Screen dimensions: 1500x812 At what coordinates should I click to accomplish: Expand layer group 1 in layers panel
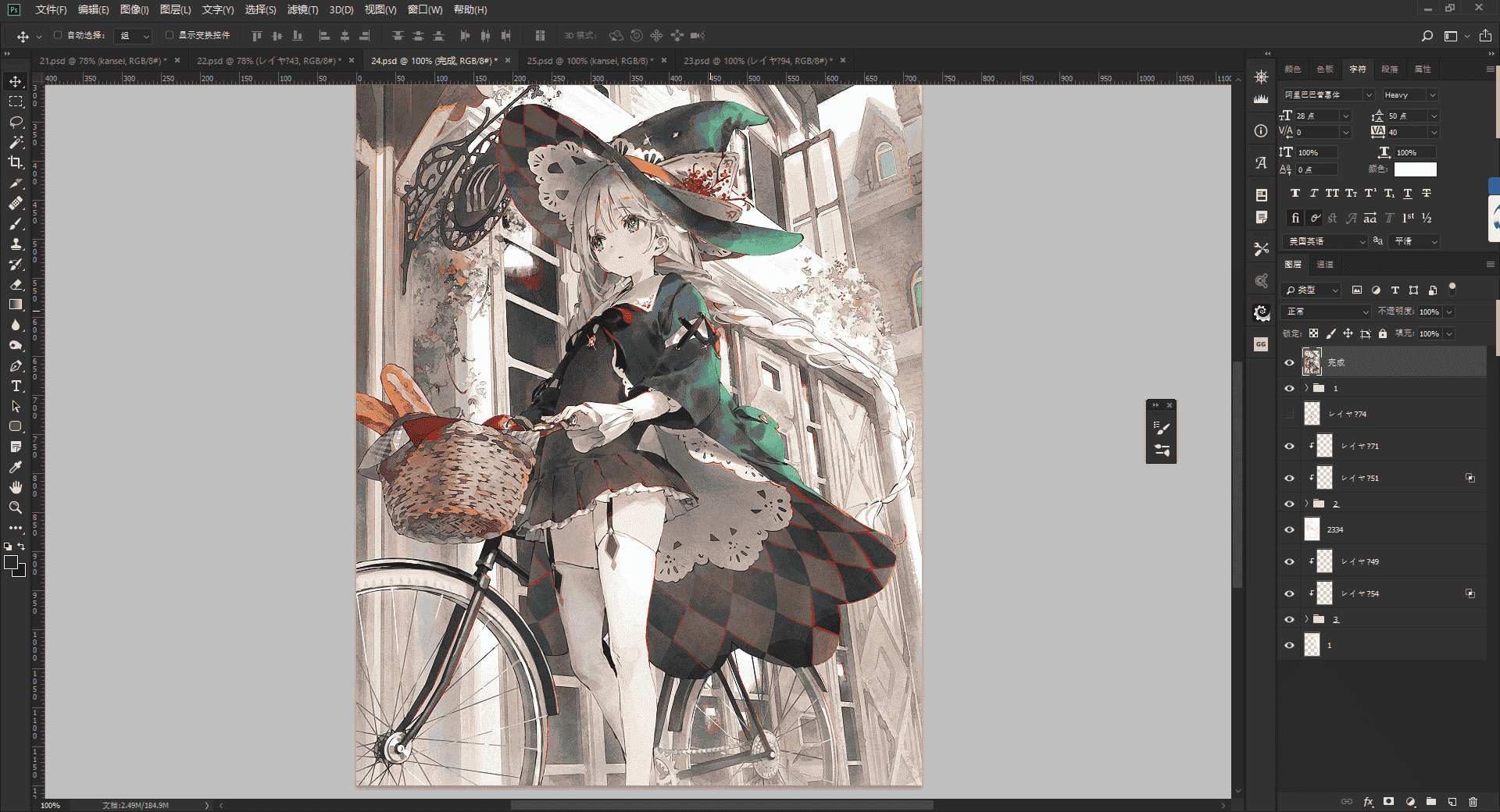point(1306,388)
